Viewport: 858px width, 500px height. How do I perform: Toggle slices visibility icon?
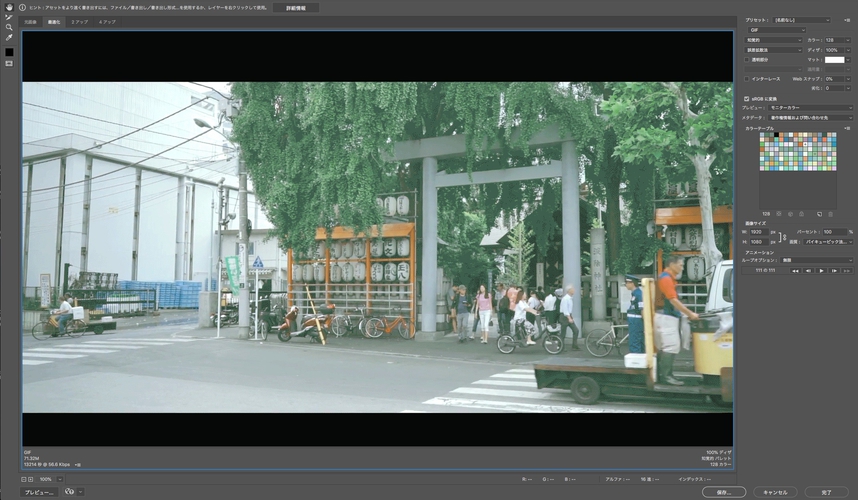click(9, 63)
